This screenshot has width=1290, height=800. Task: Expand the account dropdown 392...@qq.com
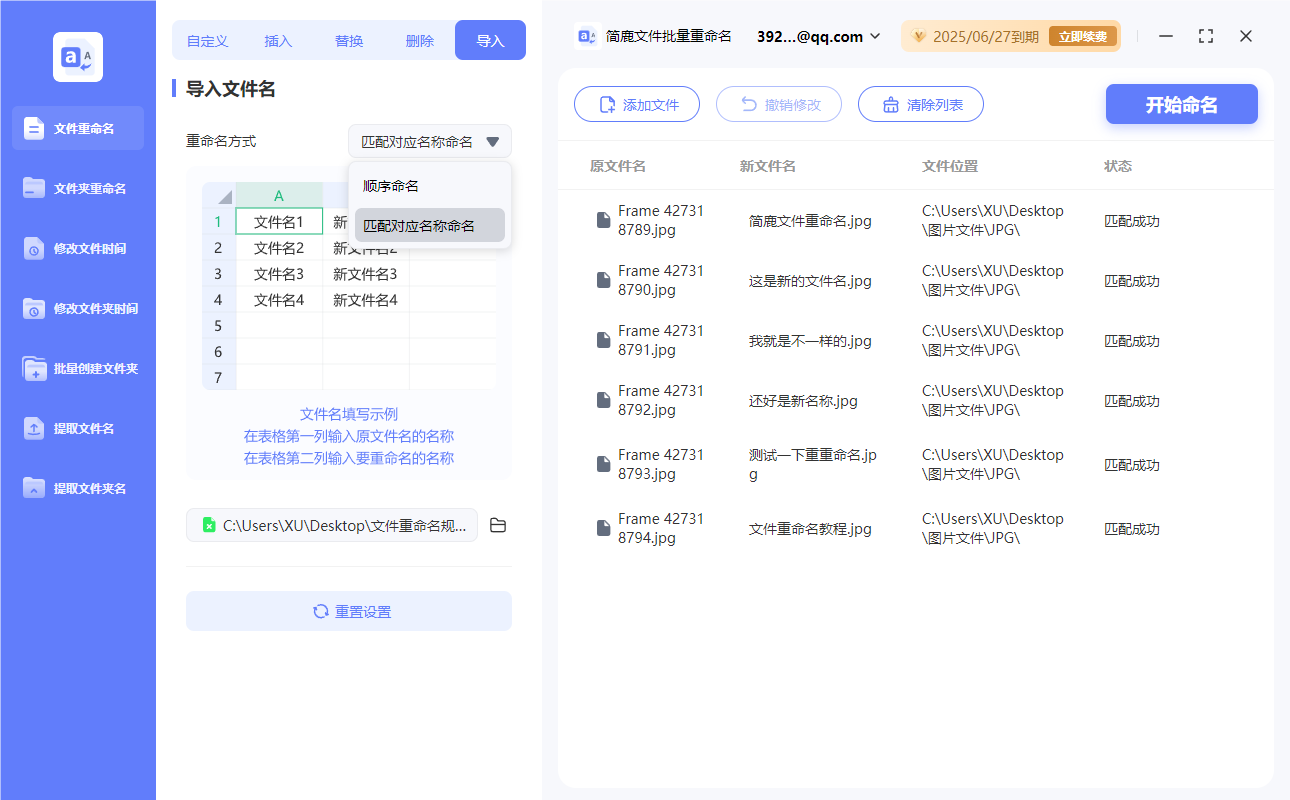point(819,36)
